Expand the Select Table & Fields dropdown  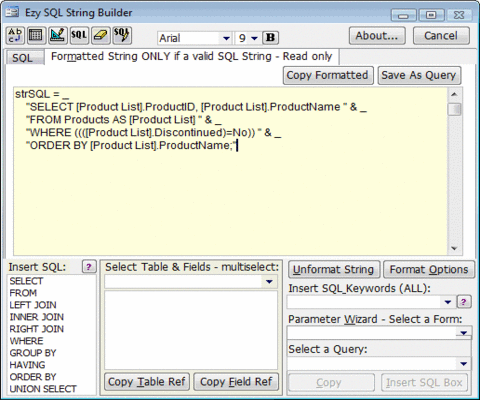click(x=269, y=282)
